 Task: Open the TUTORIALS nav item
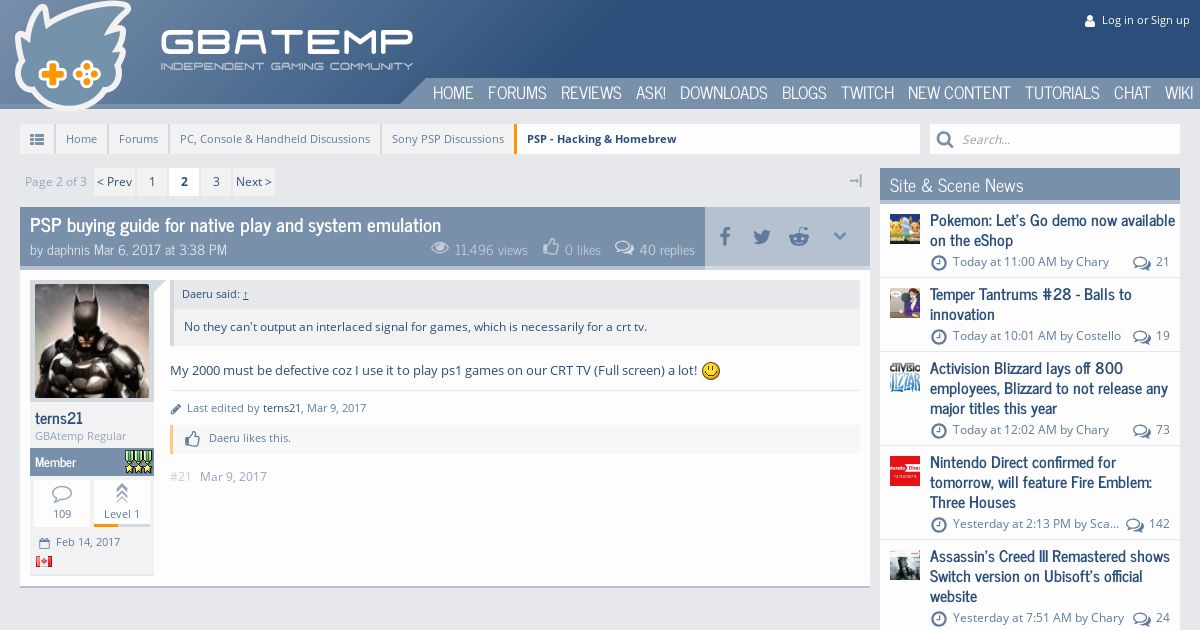pos(1062,93)
